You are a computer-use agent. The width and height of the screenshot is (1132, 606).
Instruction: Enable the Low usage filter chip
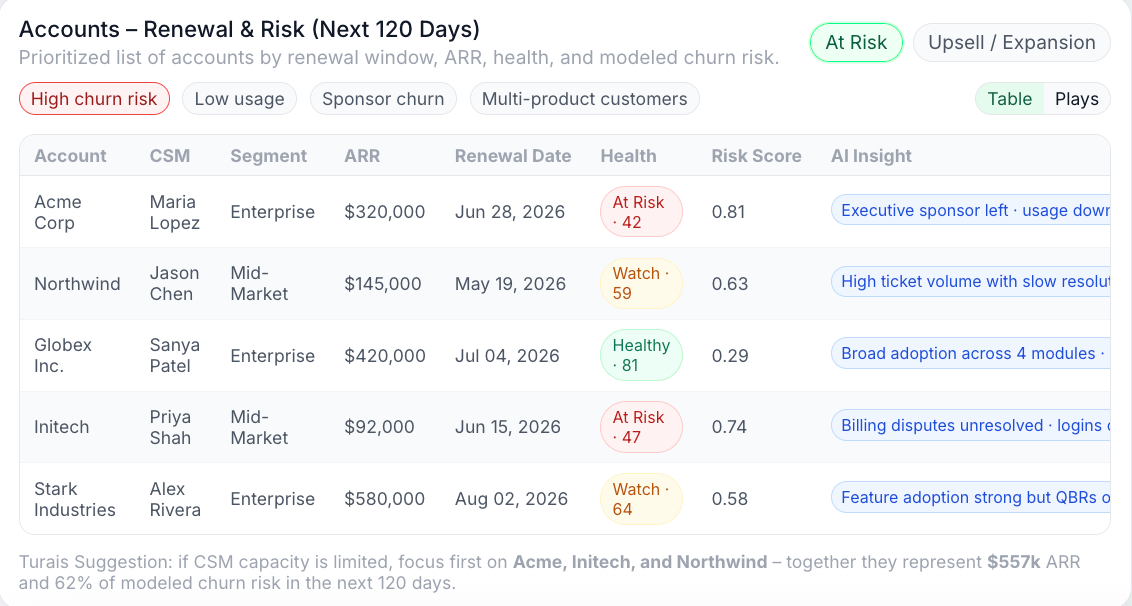tap(239, 99)
